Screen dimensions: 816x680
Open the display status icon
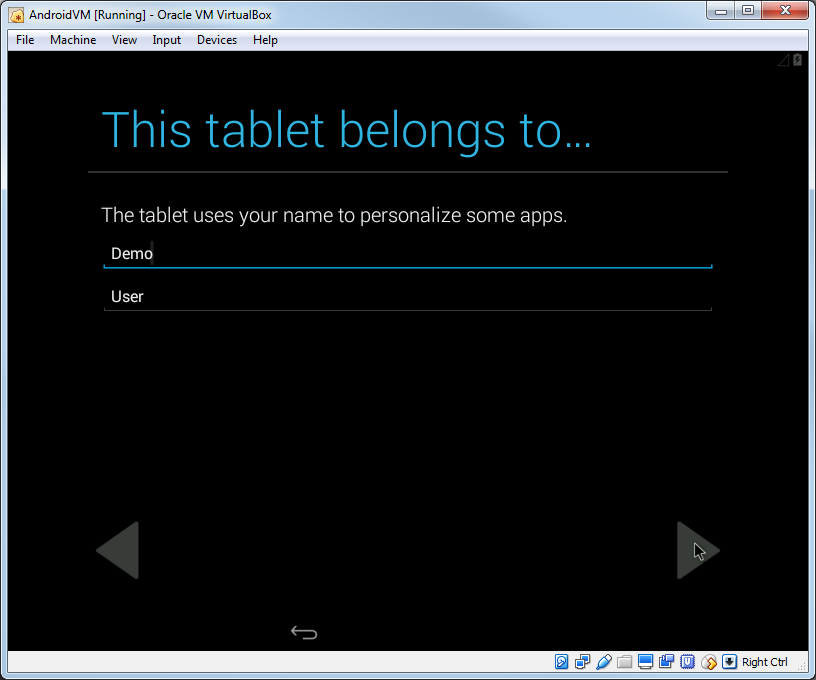645,662
